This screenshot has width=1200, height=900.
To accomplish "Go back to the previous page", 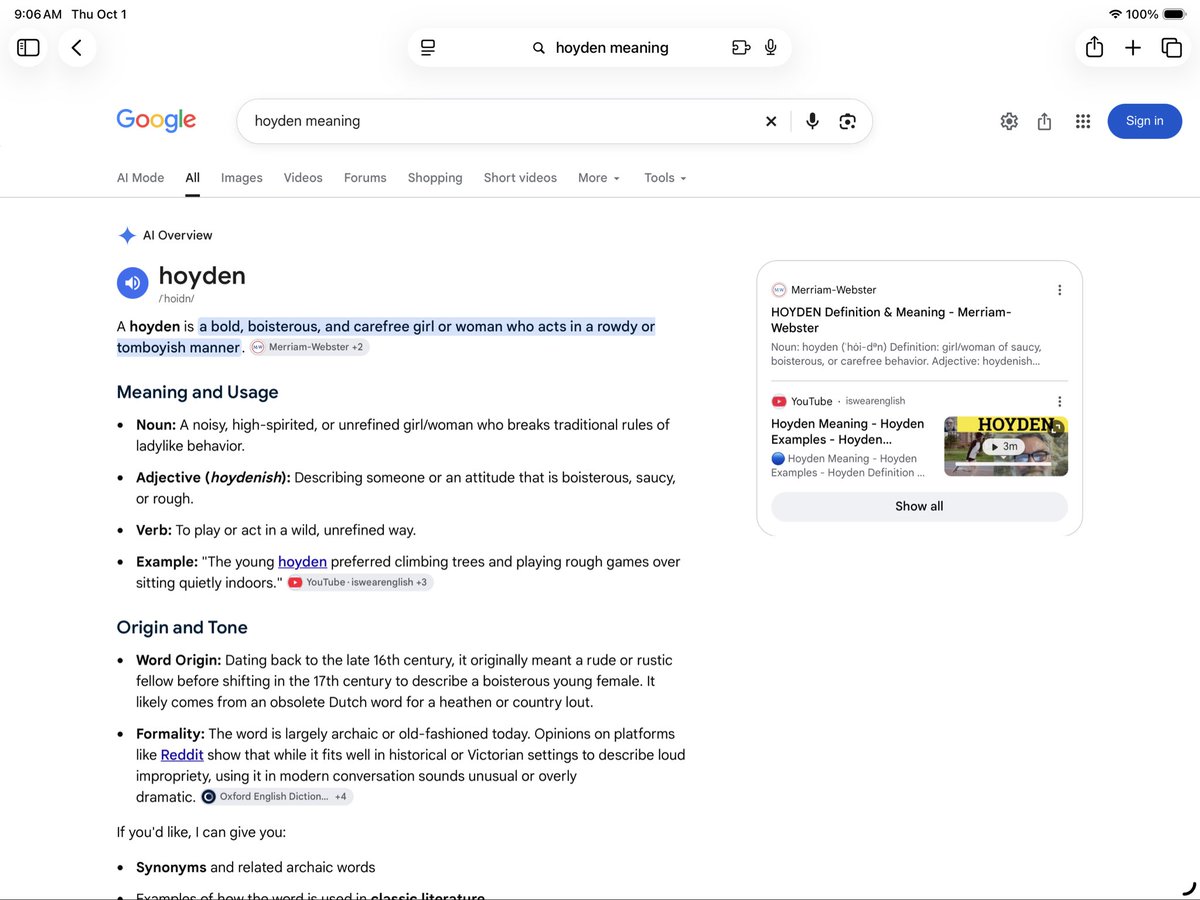I will [x=77, y=48].
